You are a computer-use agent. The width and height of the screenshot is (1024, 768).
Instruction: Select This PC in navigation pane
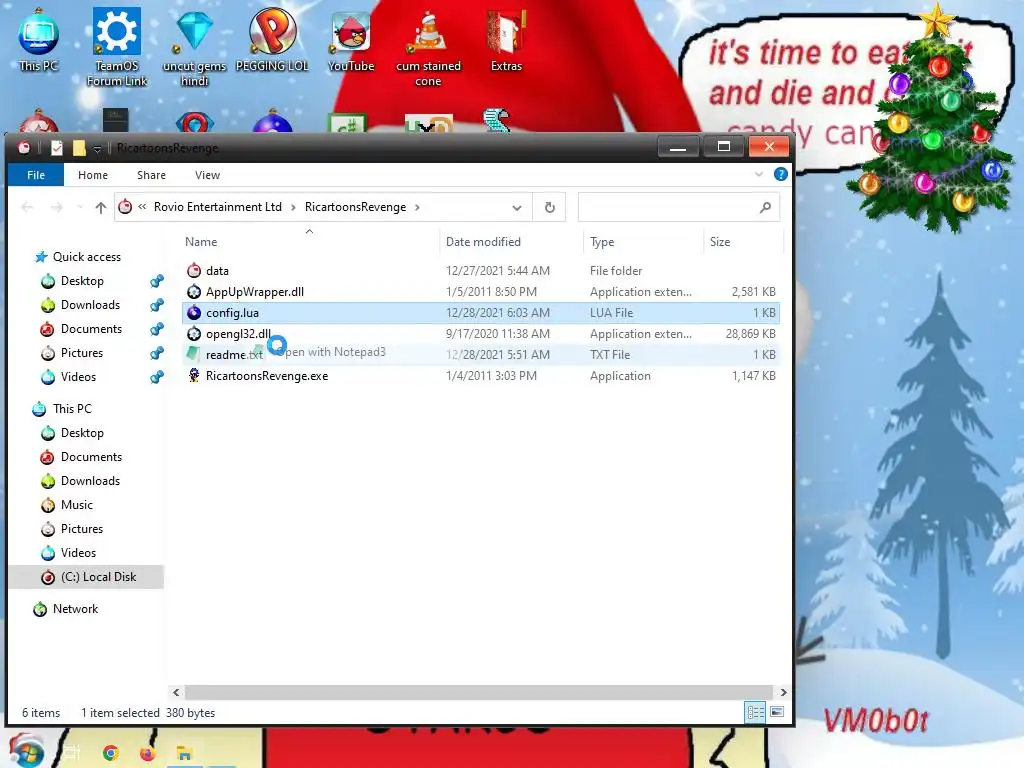tap(72, 409)
